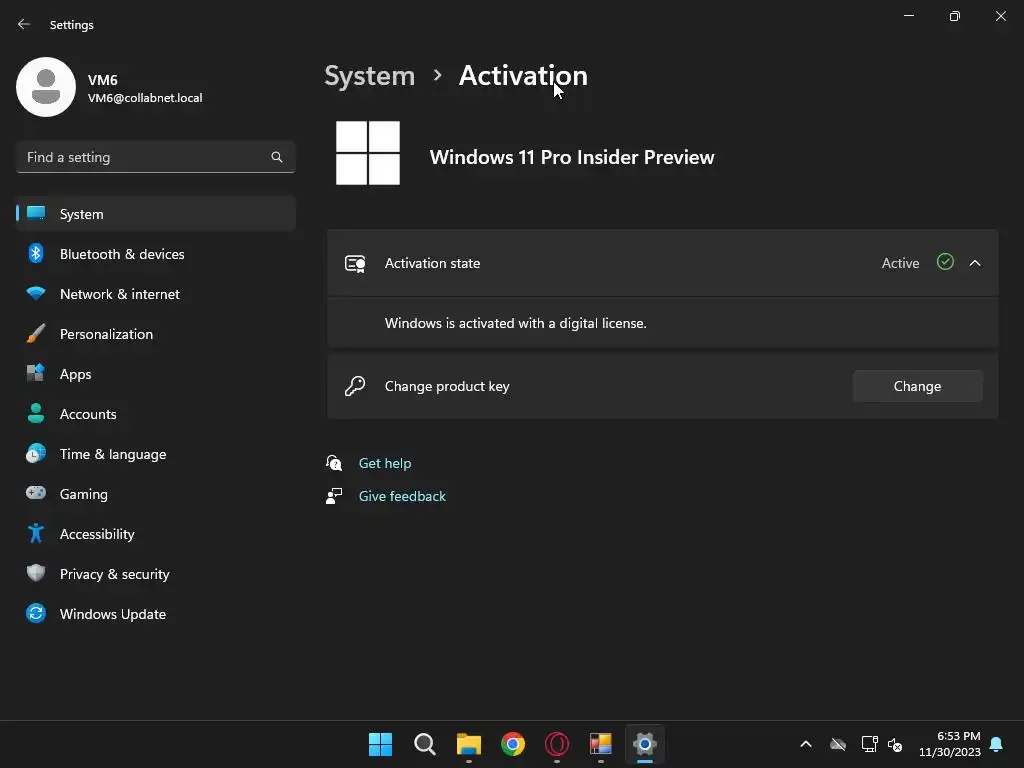
Task: Show hidden system tray icons
Action: pyautogui.click(x=806, y=744)
